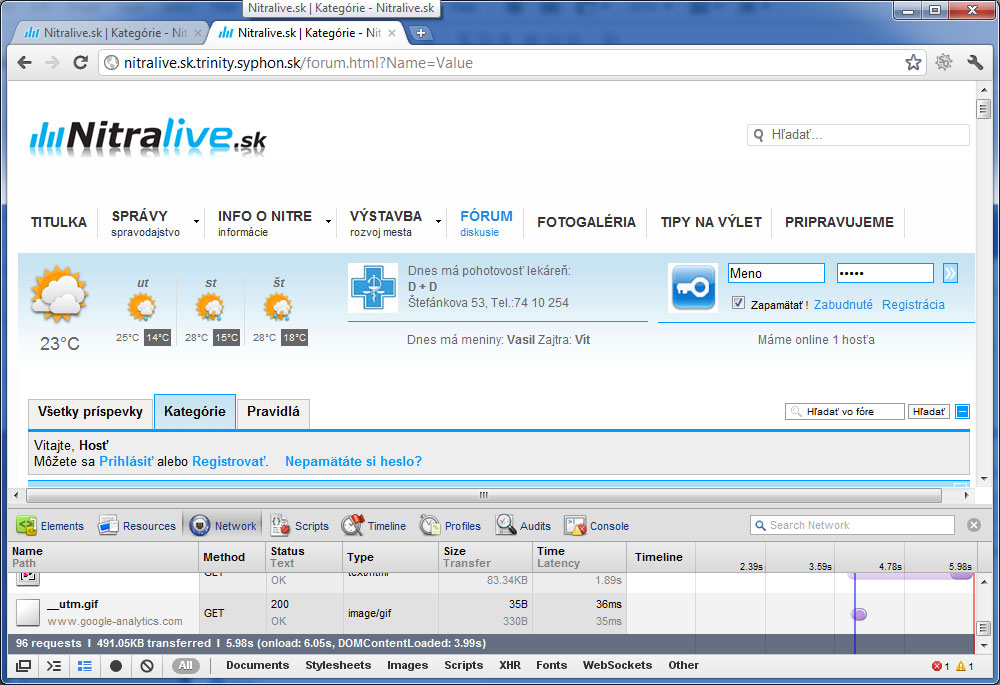Viewport: 1000px width, 685px height.
Task: Open the Elements panel in DevTools
Action: click(50, 526)
